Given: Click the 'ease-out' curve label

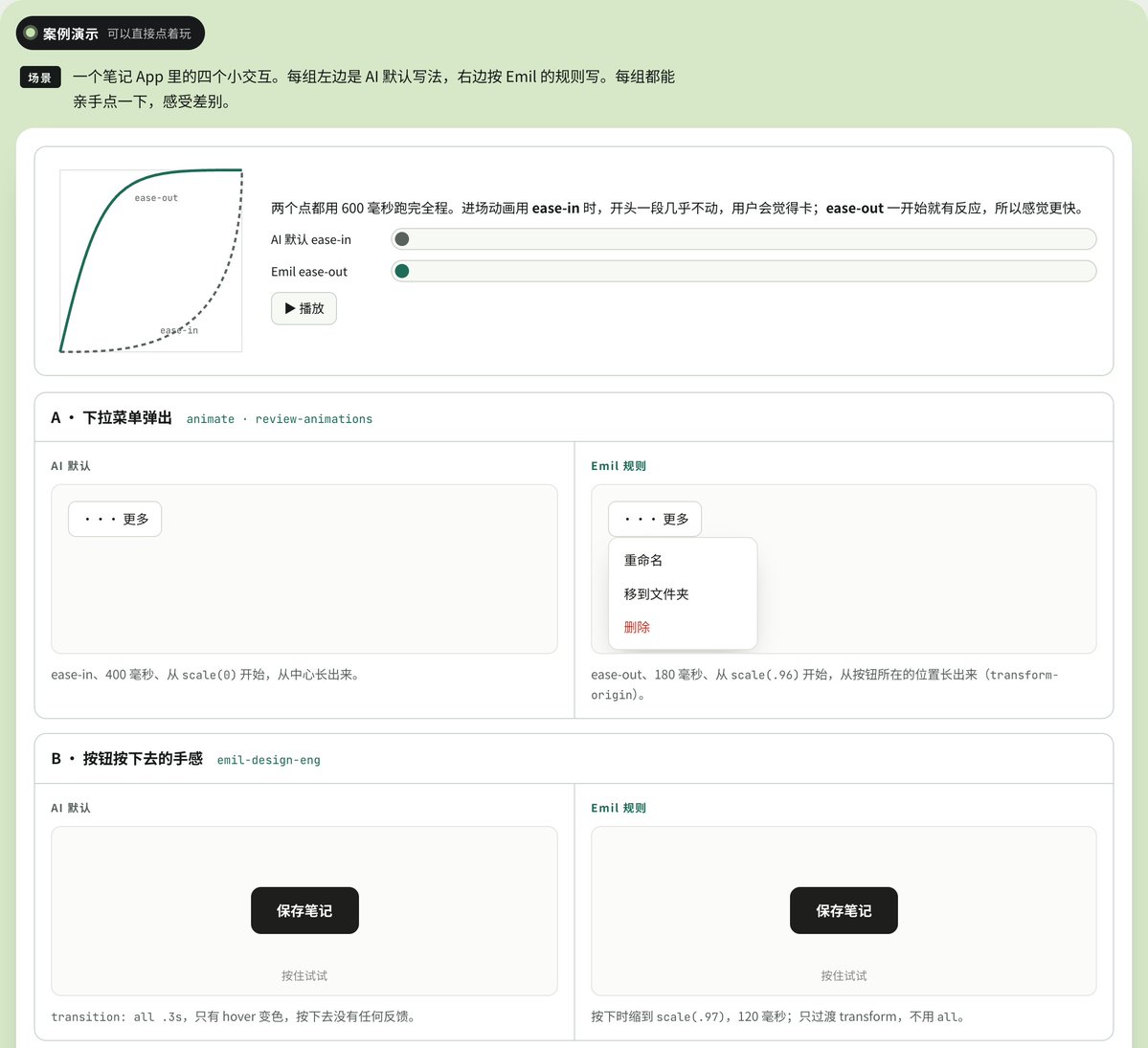Looking at the screenshot, I should [156, 197].
